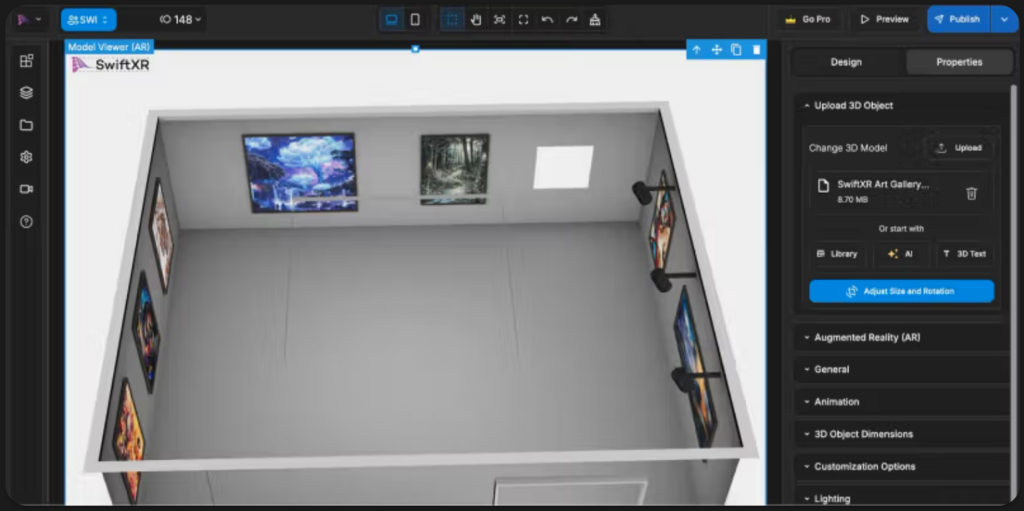Click the blue tree painting in gallery

pos(300,172)
